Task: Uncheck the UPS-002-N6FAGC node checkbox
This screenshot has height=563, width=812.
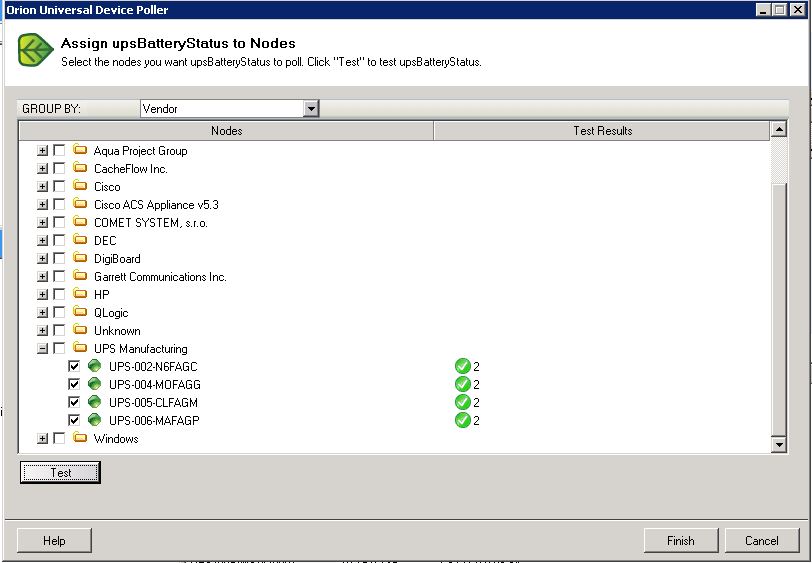Action: click(x=74, y=366)
